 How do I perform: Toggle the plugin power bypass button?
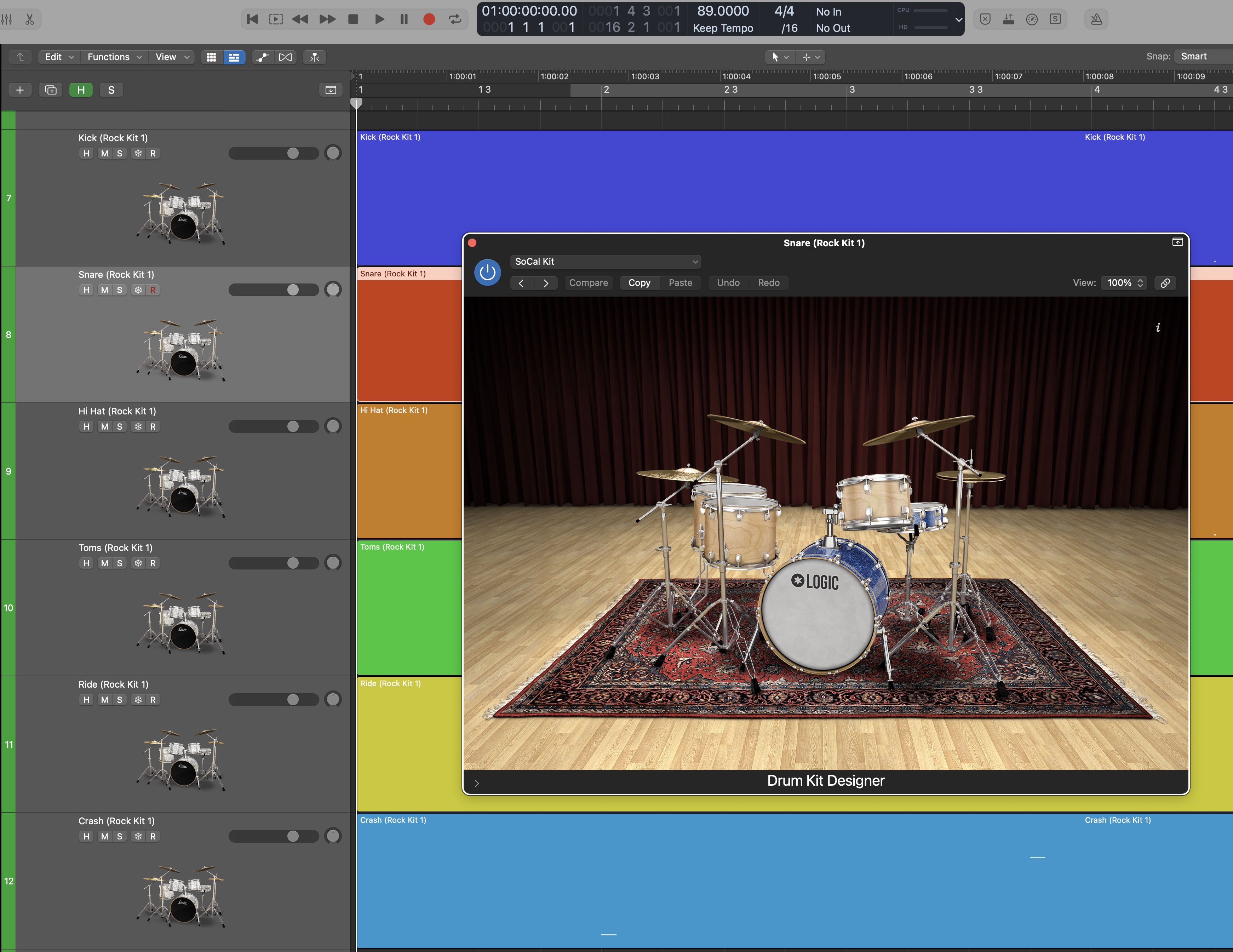click(487, 273)
